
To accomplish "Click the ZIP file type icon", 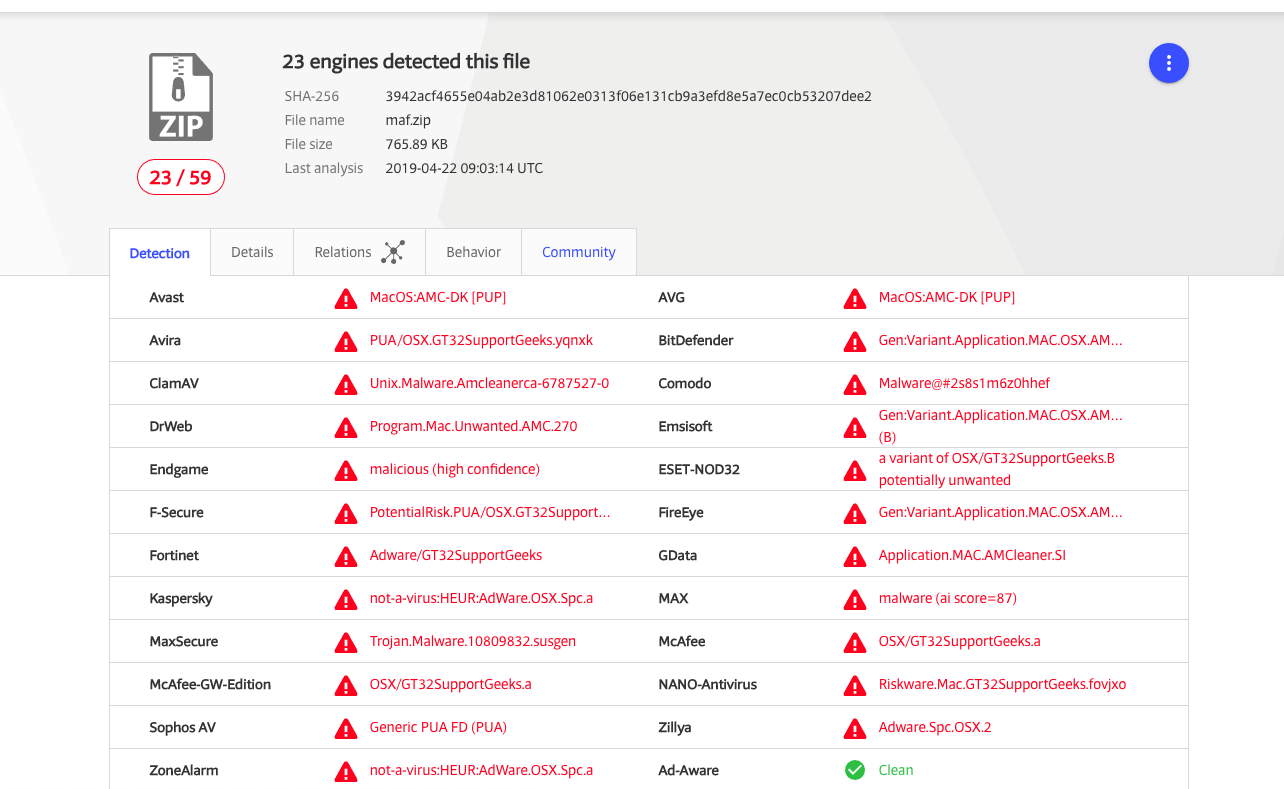I will [181, 97].
